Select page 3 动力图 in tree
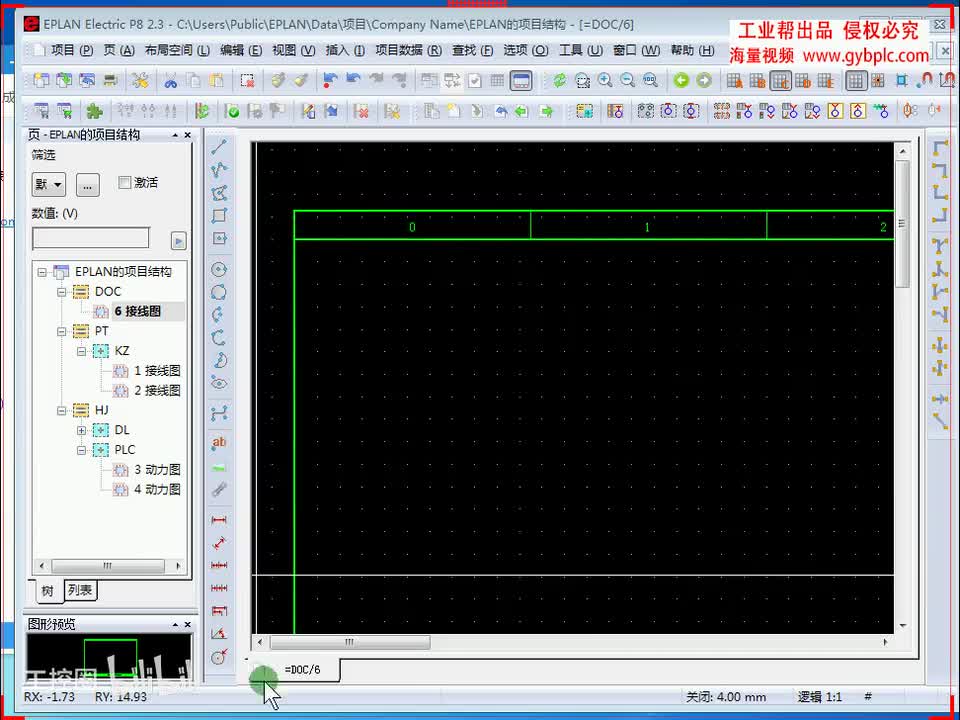The width and height of the screenshot is (960, 720). 157,470
